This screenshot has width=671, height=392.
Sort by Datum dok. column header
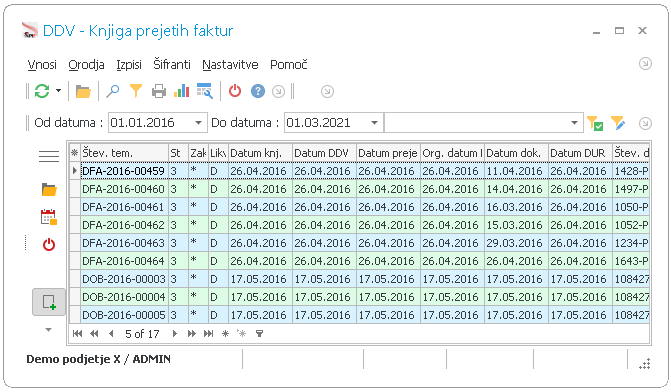click(516, 153)
